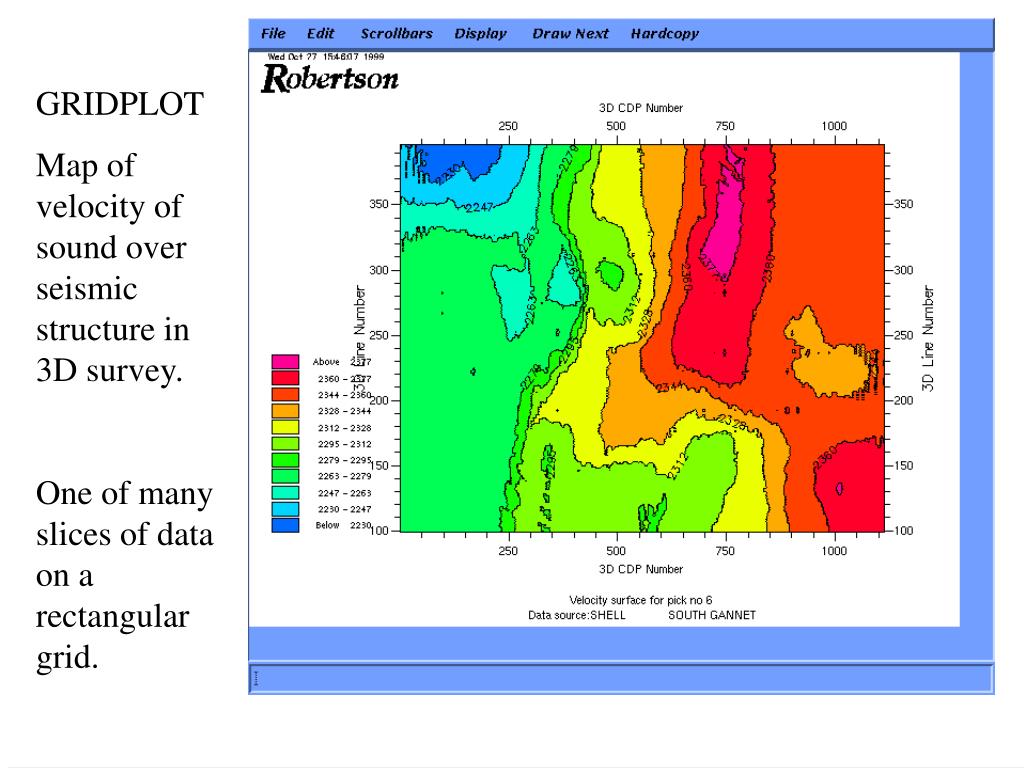
Task: Click the right axis tick label 150
Action: (903, 466)
